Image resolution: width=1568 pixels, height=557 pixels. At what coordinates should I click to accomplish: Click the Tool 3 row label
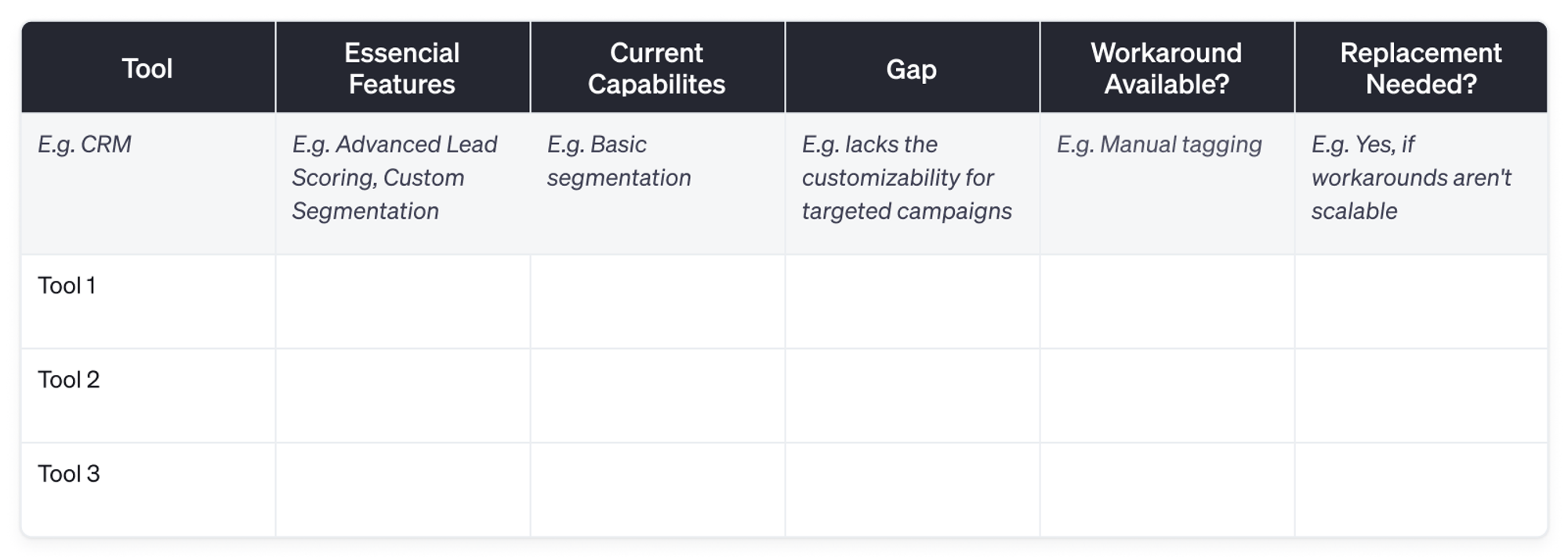[x=69, y=474]
